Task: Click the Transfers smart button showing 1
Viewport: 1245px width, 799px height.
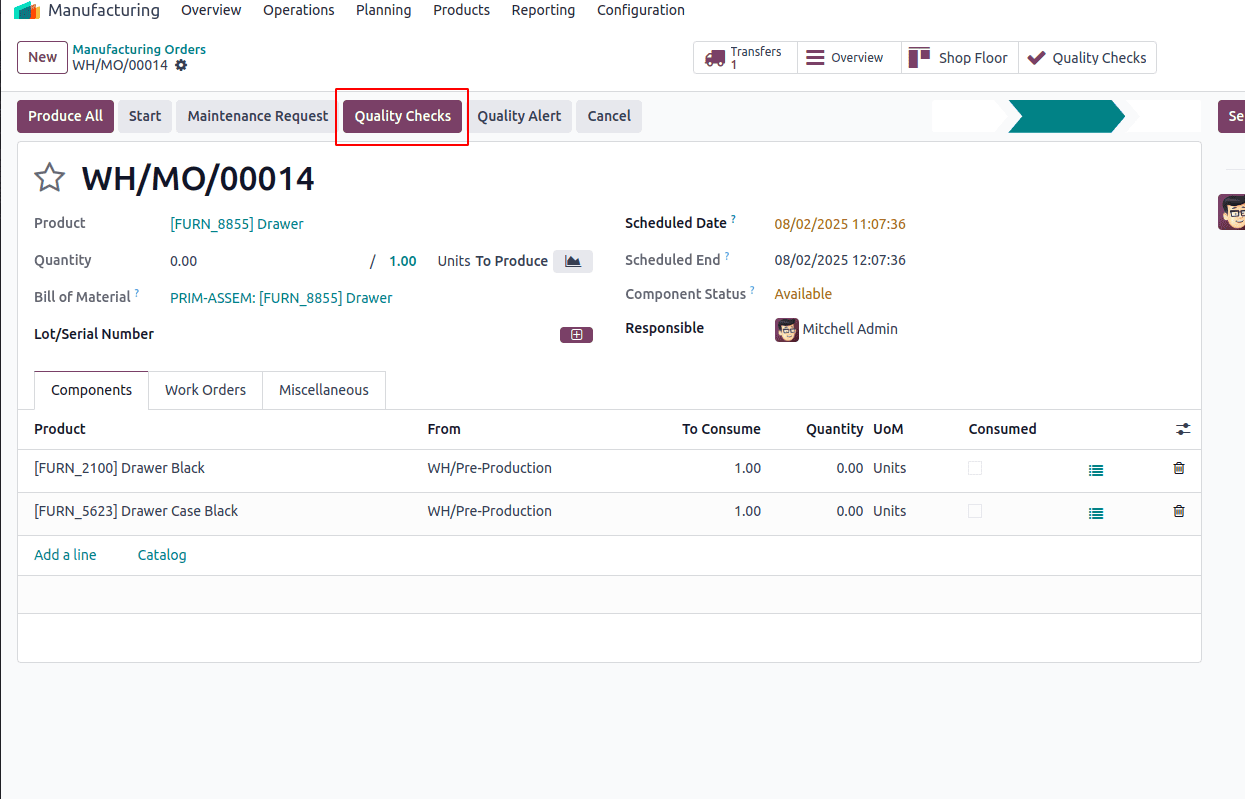Action: 744,57
